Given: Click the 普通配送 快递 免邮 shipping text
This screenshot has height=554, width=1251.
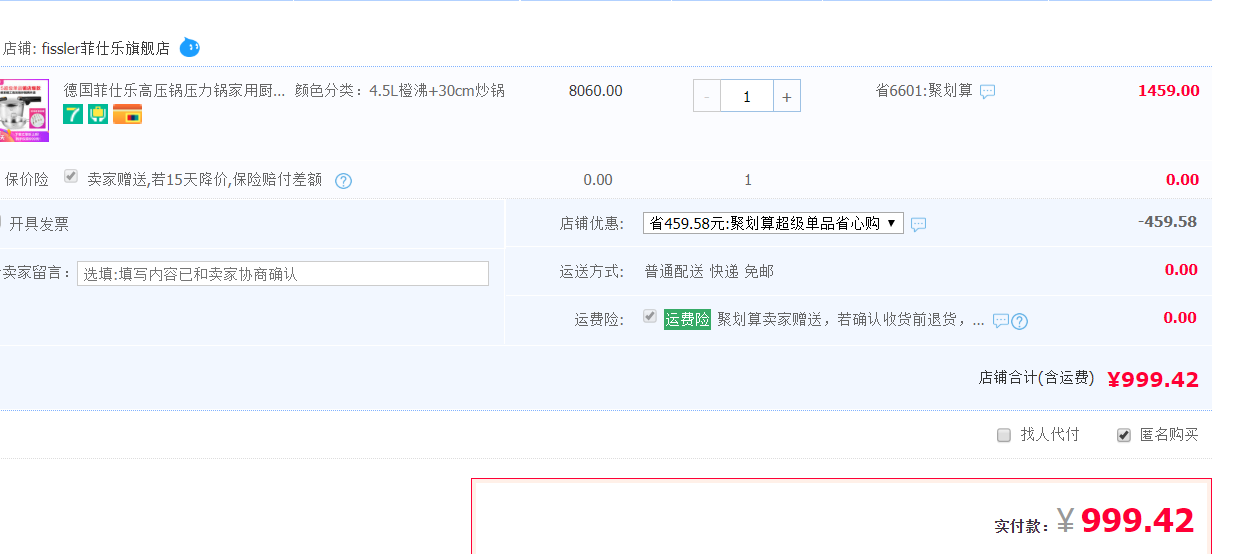Looking at the screenshot, I should 709,271.
